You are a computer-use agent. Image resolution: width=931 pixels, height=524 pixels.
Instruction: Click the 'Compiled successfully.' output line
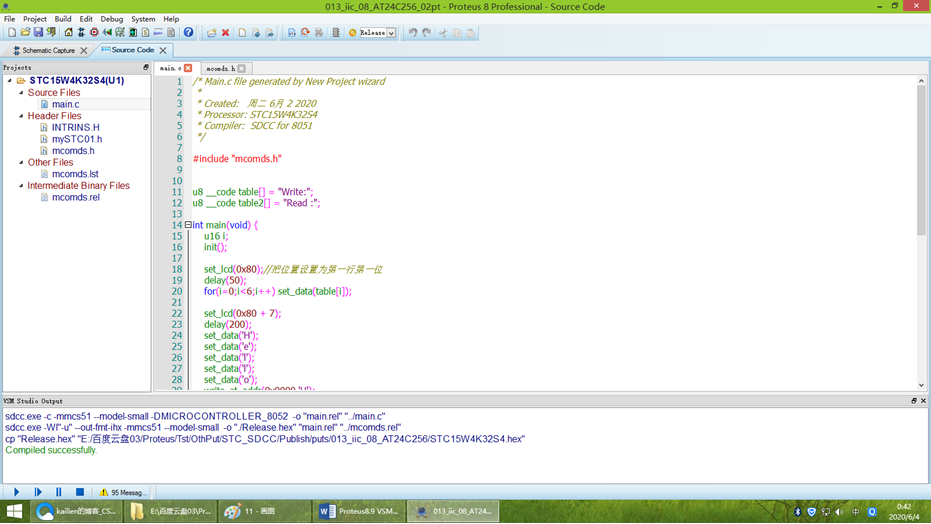[50, 450]
